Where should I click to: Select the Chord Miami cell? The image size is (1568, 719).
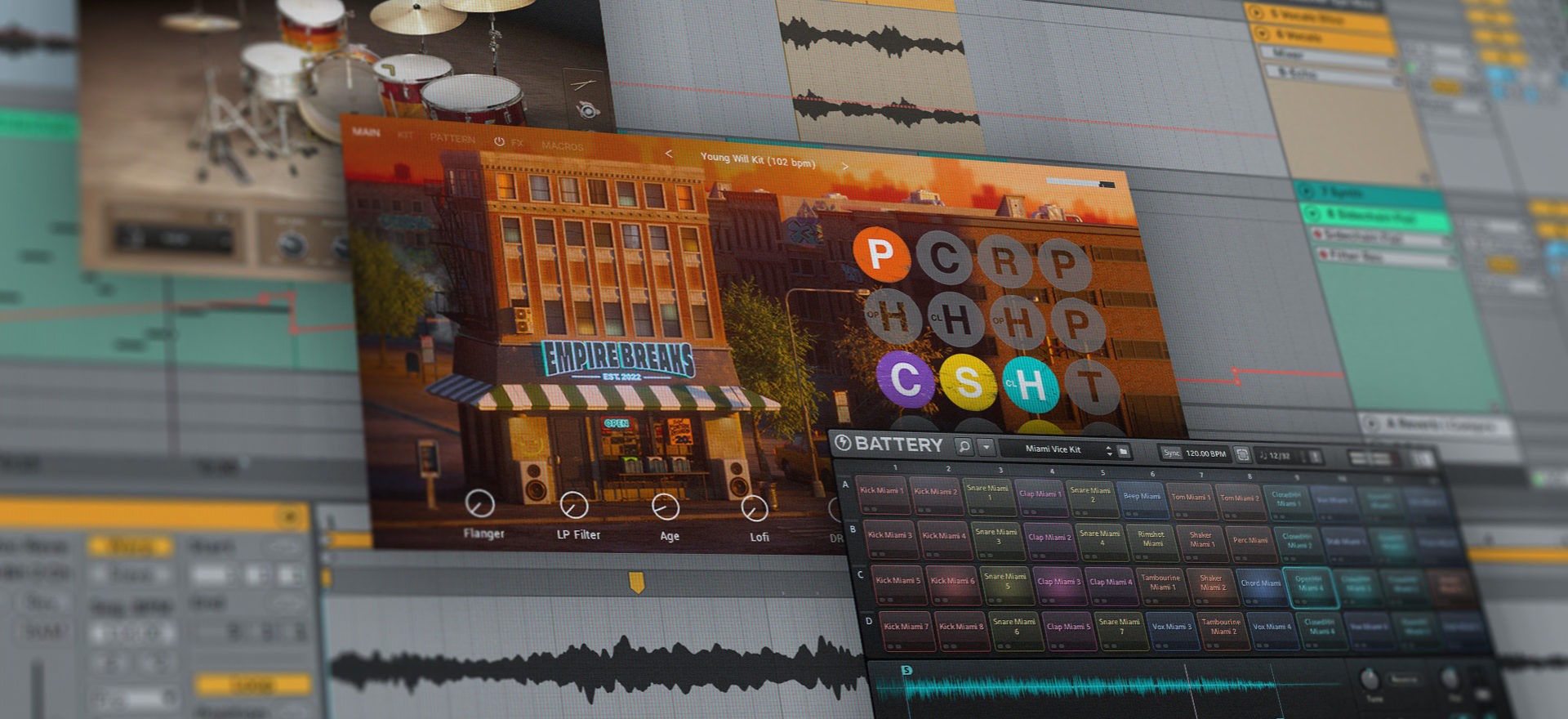(1262, 587)
